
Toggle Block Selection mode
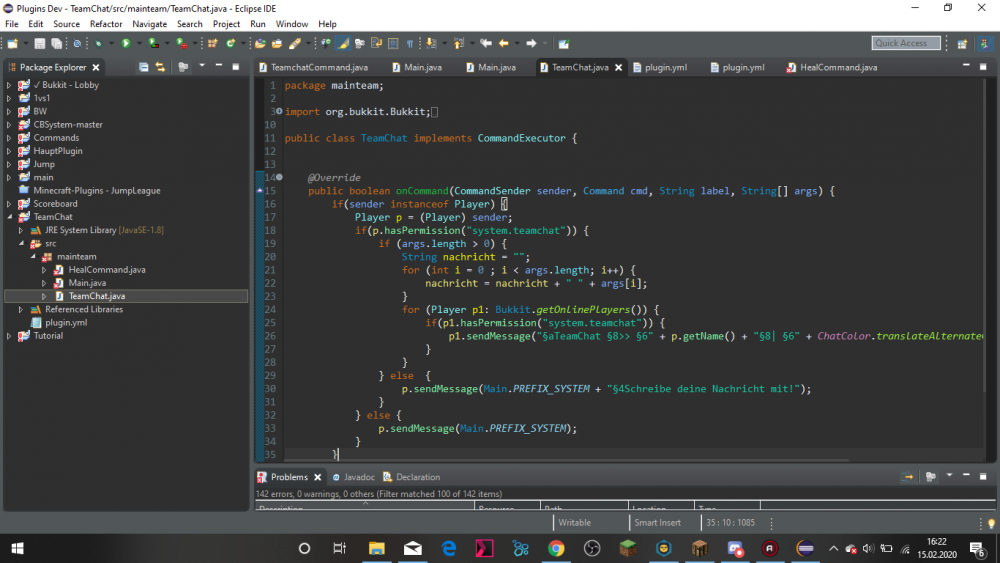pyautogui.click(x=393, y=43)
